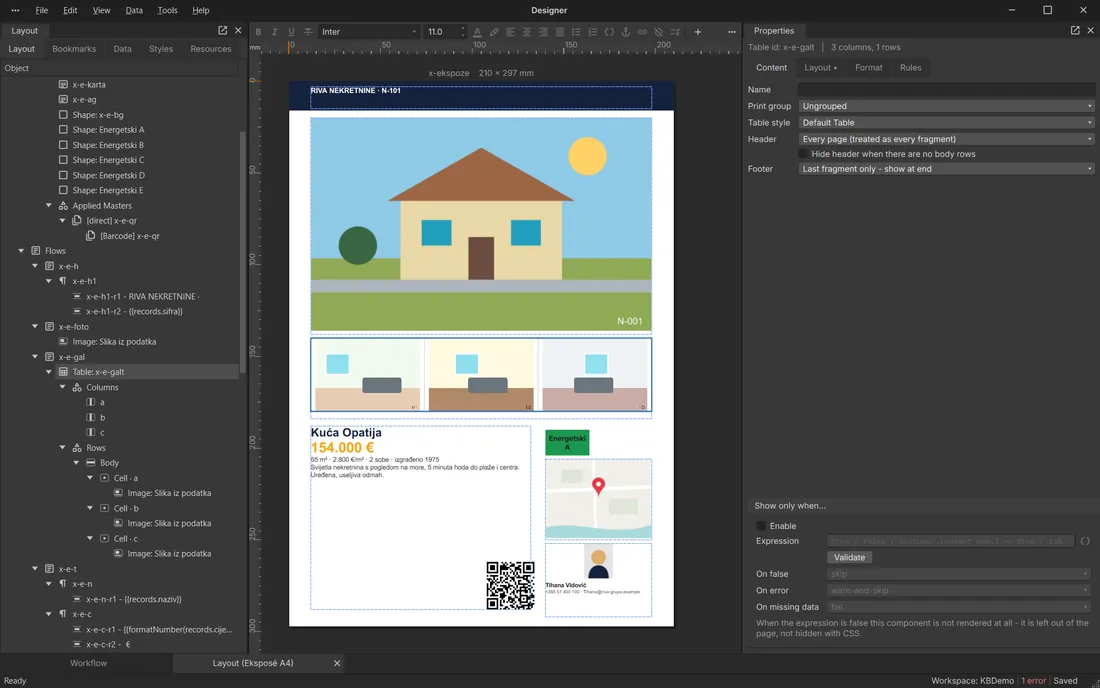Center align the text
The image size is (1100, 688).
(527, 32)
